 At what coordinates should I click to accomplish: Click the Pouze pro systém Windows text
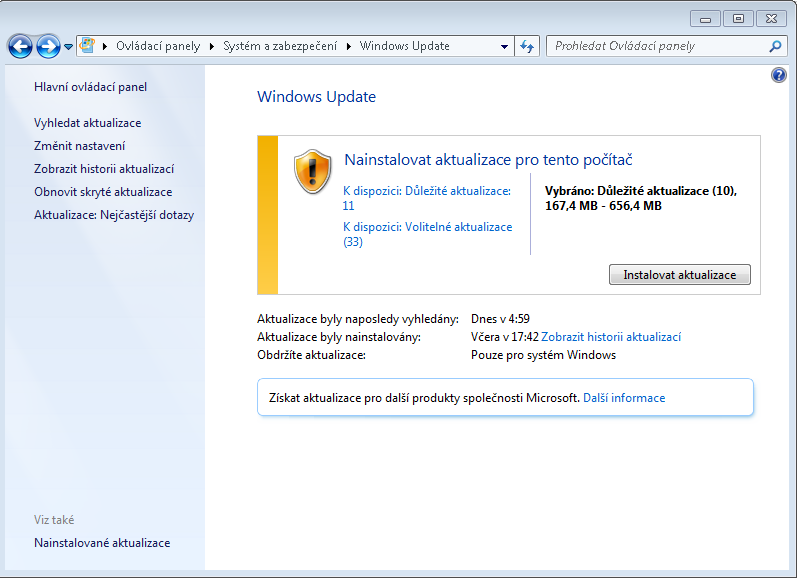point(543,355)
